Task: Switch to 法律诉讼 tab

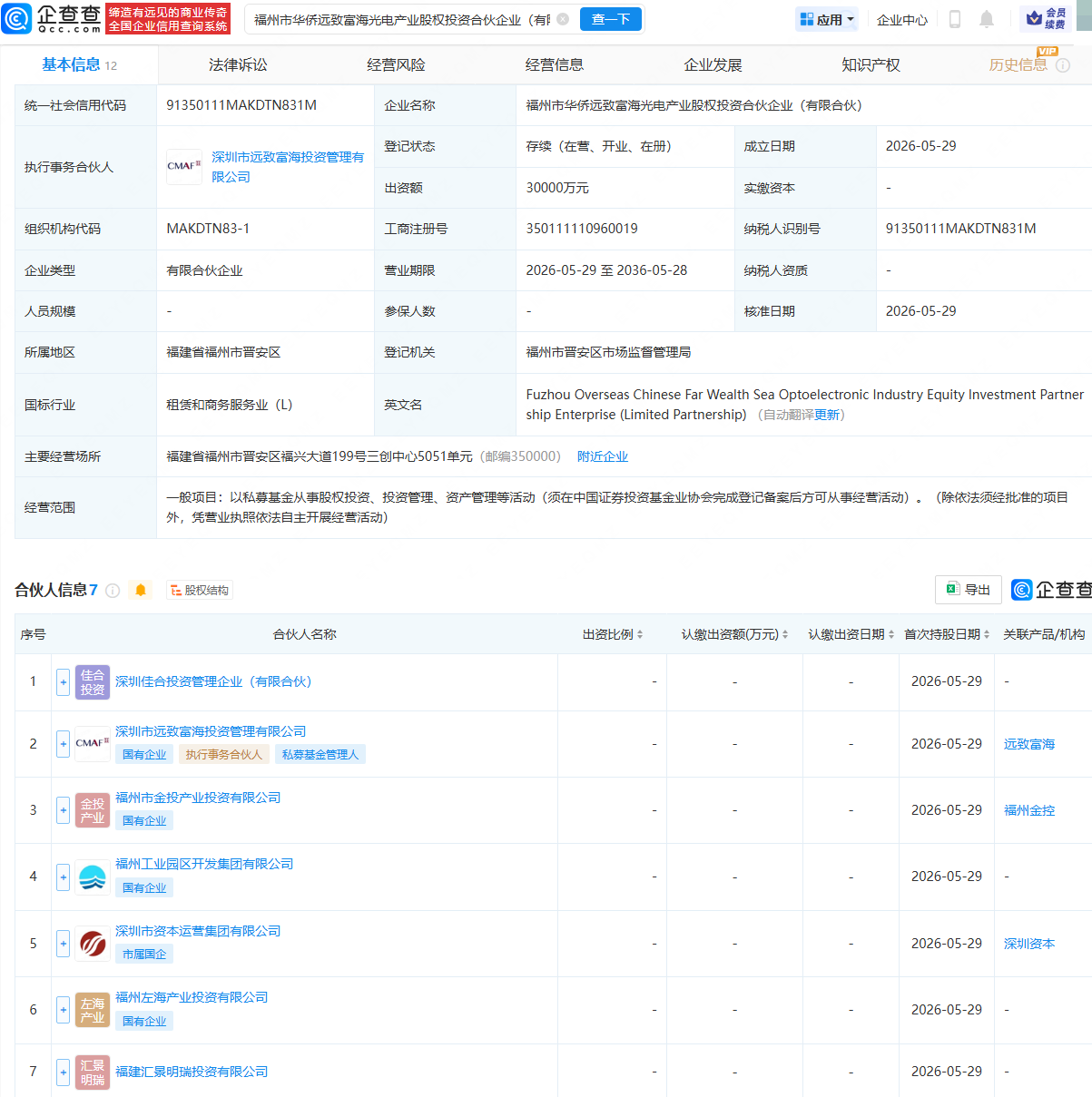Action: [238, 65]
